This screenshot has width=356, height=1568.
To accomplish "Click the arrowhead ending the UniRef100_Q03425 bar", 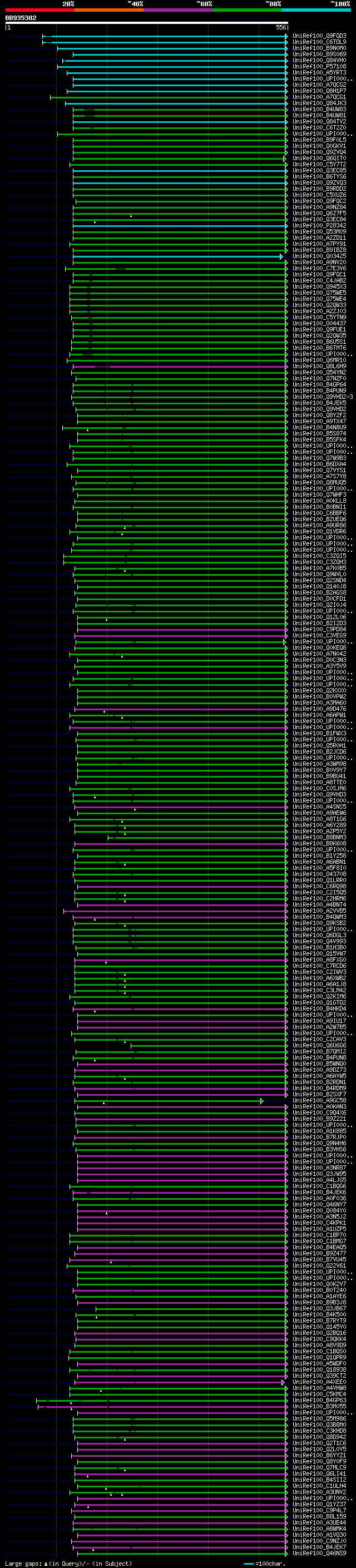I will click(282, 257).
